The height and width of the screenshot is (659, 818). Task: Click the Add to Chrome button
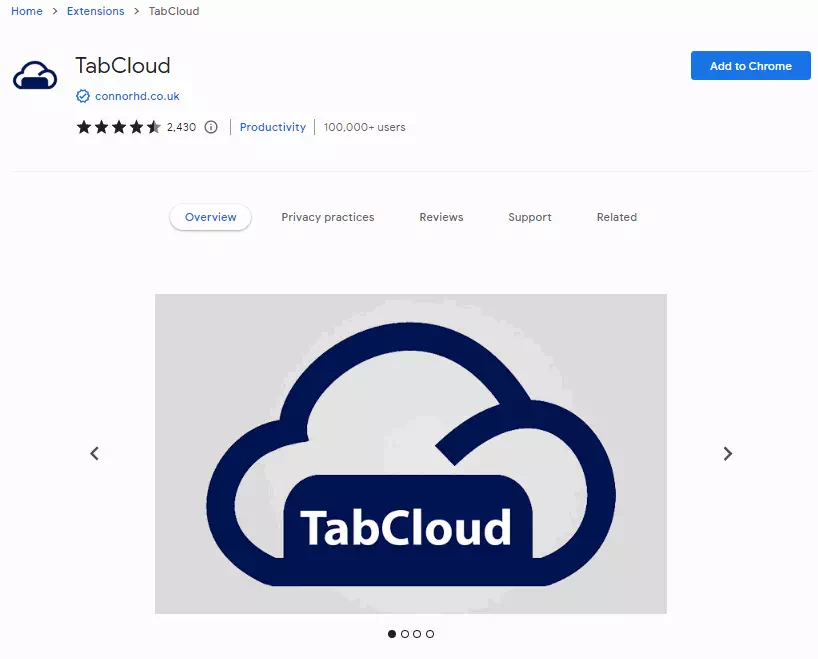[751, 66]
